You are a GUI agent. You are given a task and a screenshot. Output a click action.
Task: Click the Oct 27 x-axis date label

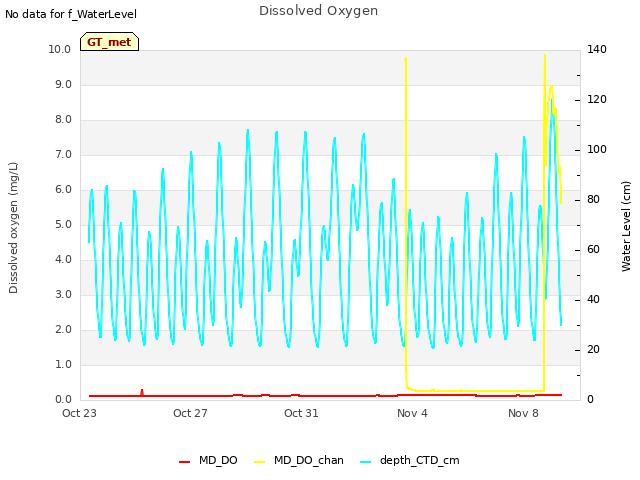click(190, 413)
